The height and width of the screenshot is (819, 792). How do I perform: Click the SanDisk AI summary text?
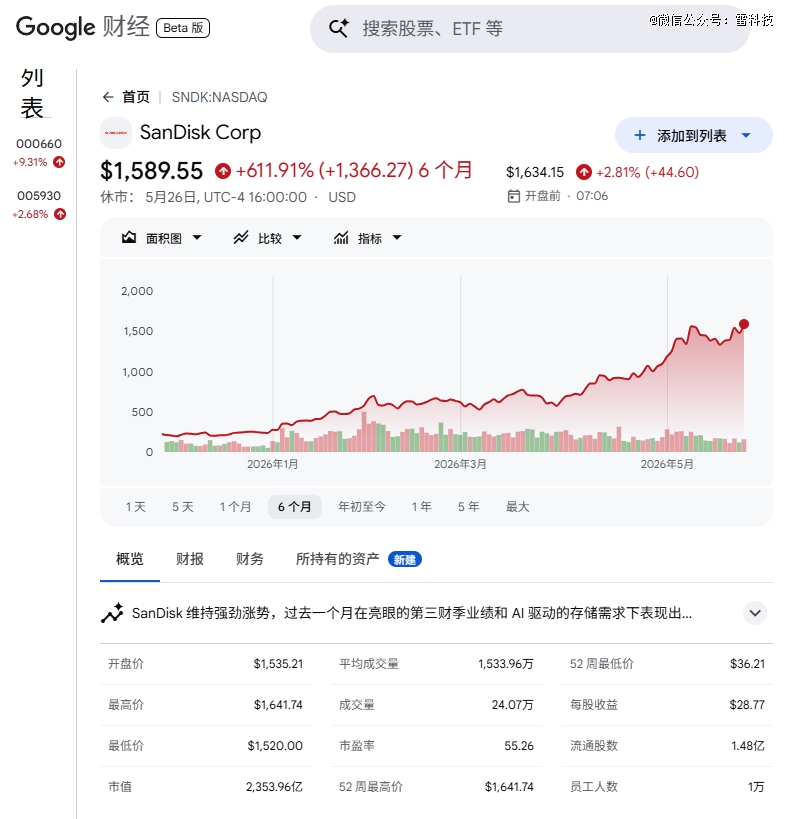coord(412,613)
